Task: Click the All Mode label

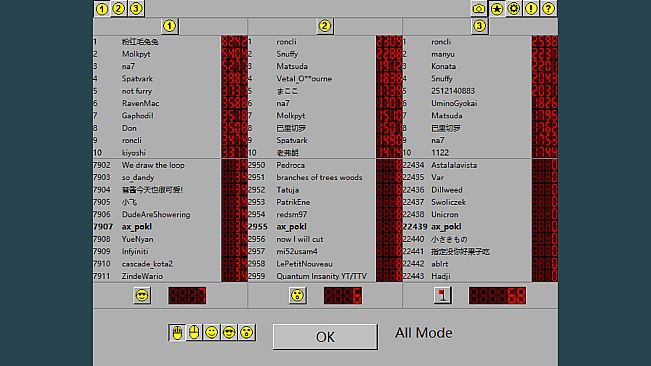Action: point(423,333)
